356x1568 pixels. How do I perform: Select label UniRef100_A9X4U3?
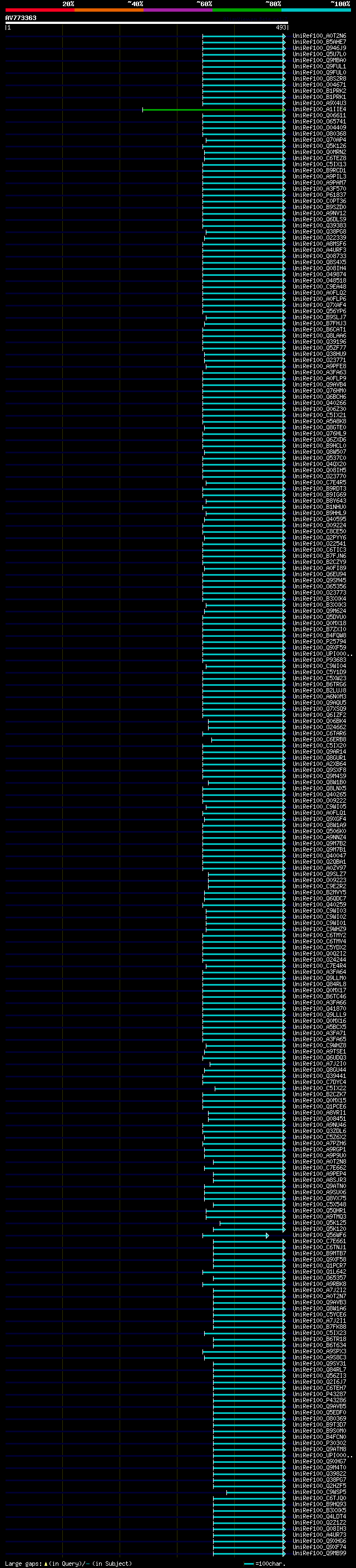coord(319,103)
